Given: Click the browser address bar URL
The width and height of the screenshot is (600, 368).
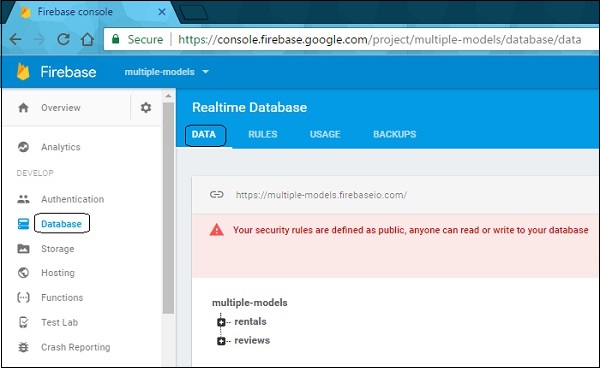Looking at the screenshot, I should tap(380, 39).
